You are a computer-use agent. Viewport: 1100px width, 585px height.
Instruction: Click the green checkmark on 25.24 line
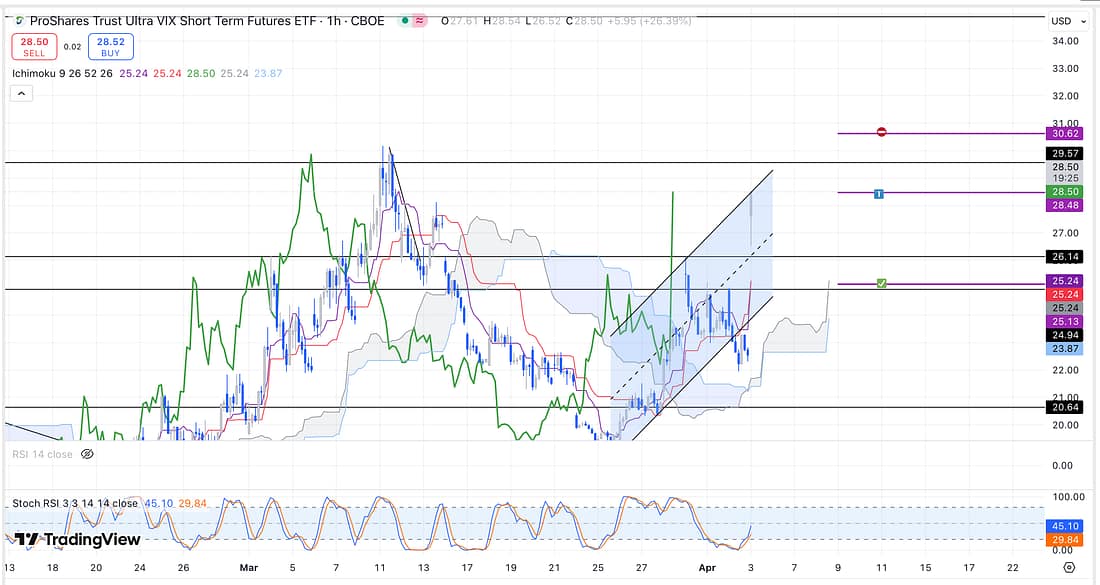tap(881, 284)
